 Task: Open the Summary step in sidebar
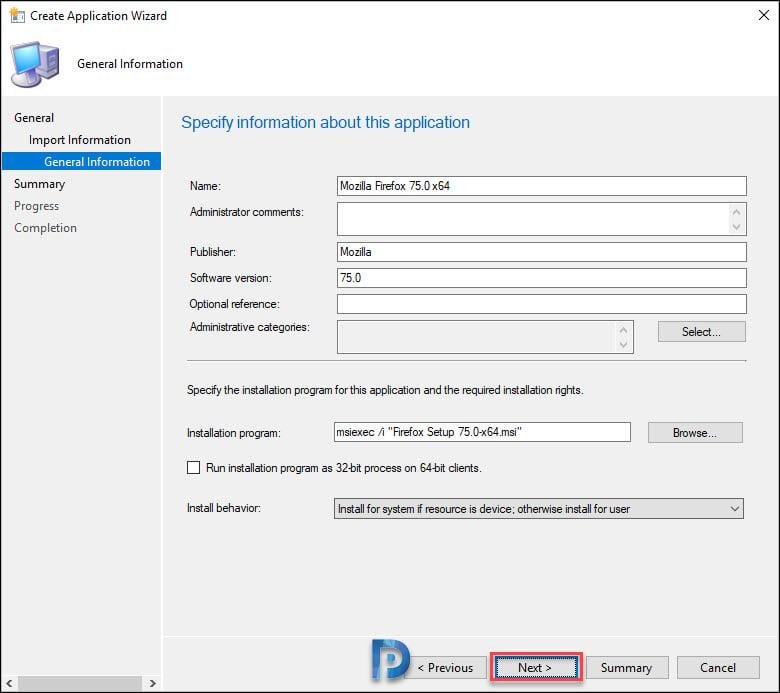[39, 184]
